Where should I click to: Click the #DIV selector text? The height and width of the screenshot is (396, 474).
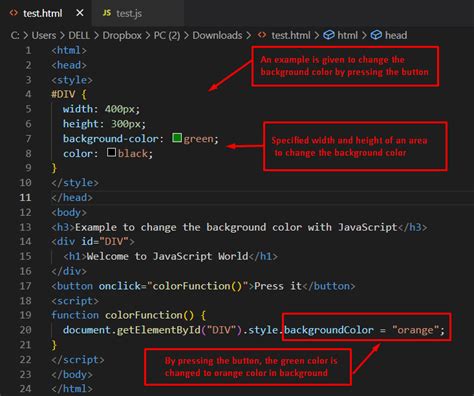click(x=63, y=94)
